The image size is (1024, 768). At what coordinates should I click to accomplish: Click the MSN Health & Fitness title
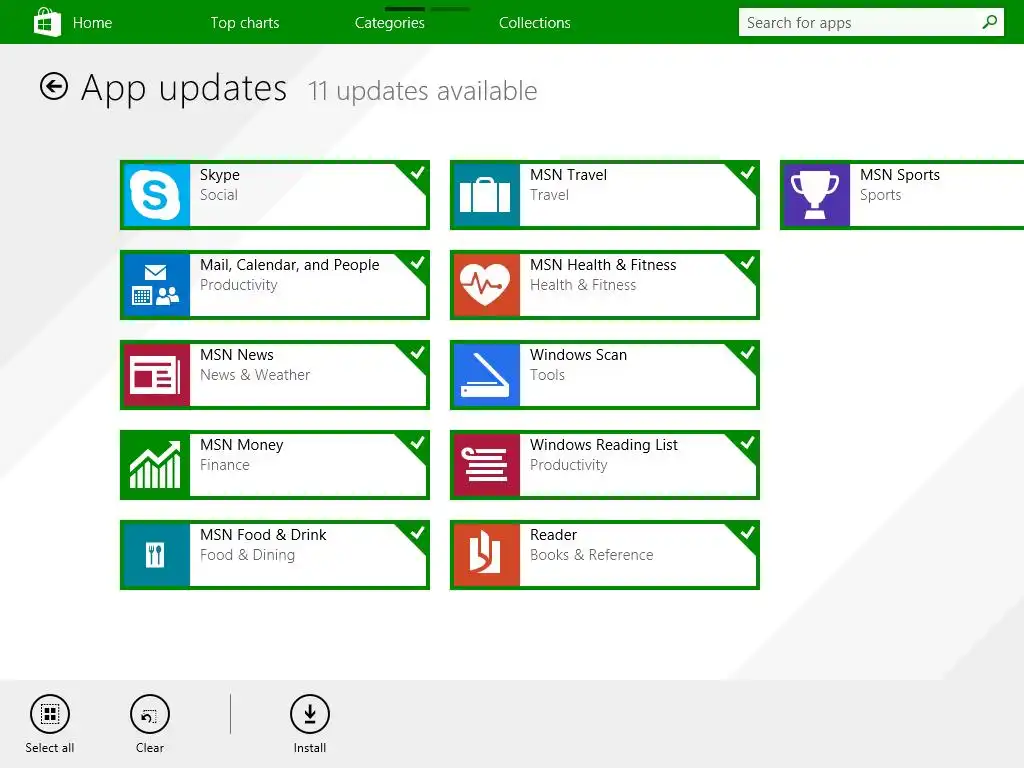pyautogui.click(x=603, y=264)
